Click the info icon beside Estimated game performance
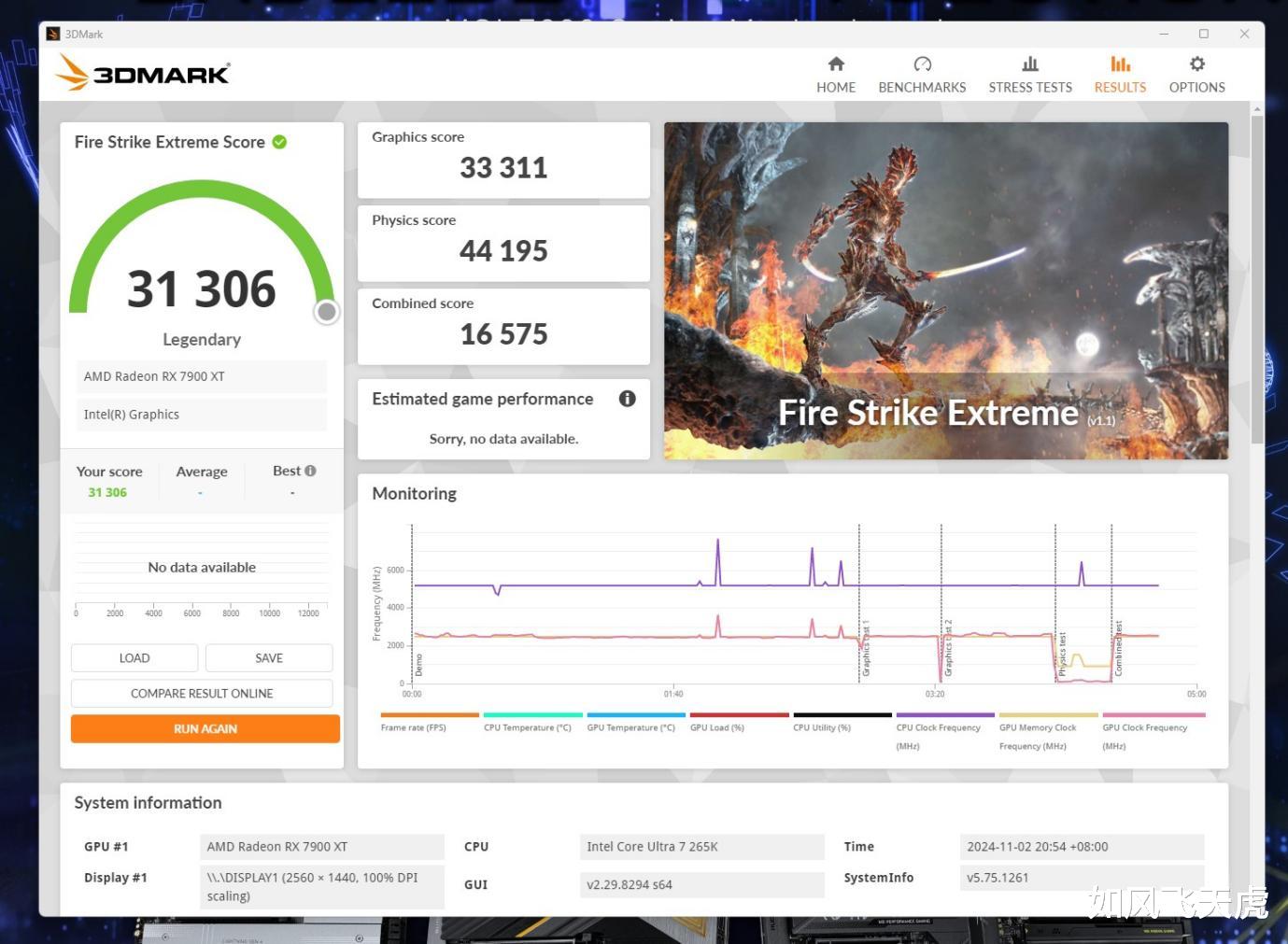This screenshot has width=1288, height=944. pos(628,399)
